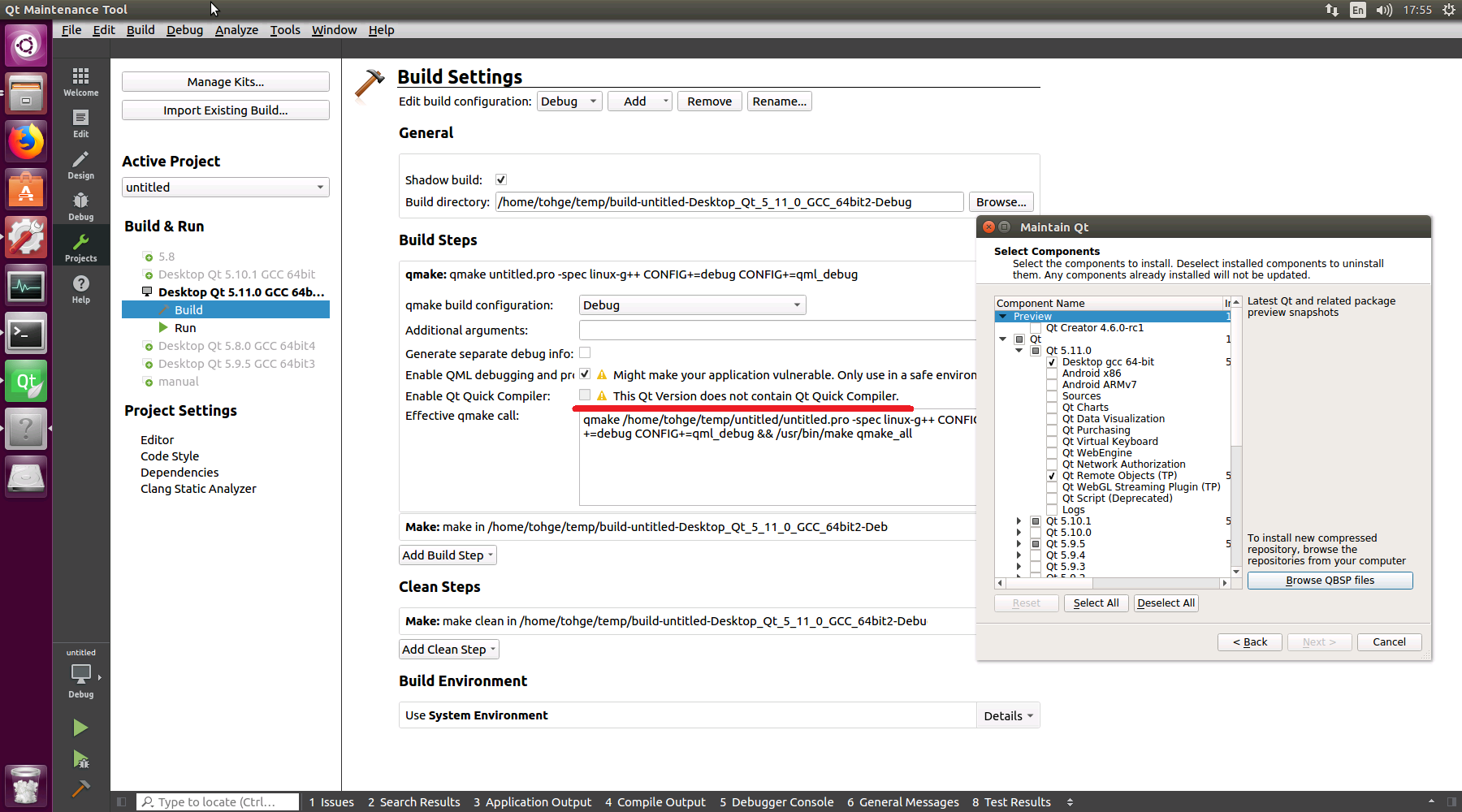Image resolution: width=1462 pixels, height=812 pixels.
Task: Click the Additional arguments input field
Action: point(776,330)
